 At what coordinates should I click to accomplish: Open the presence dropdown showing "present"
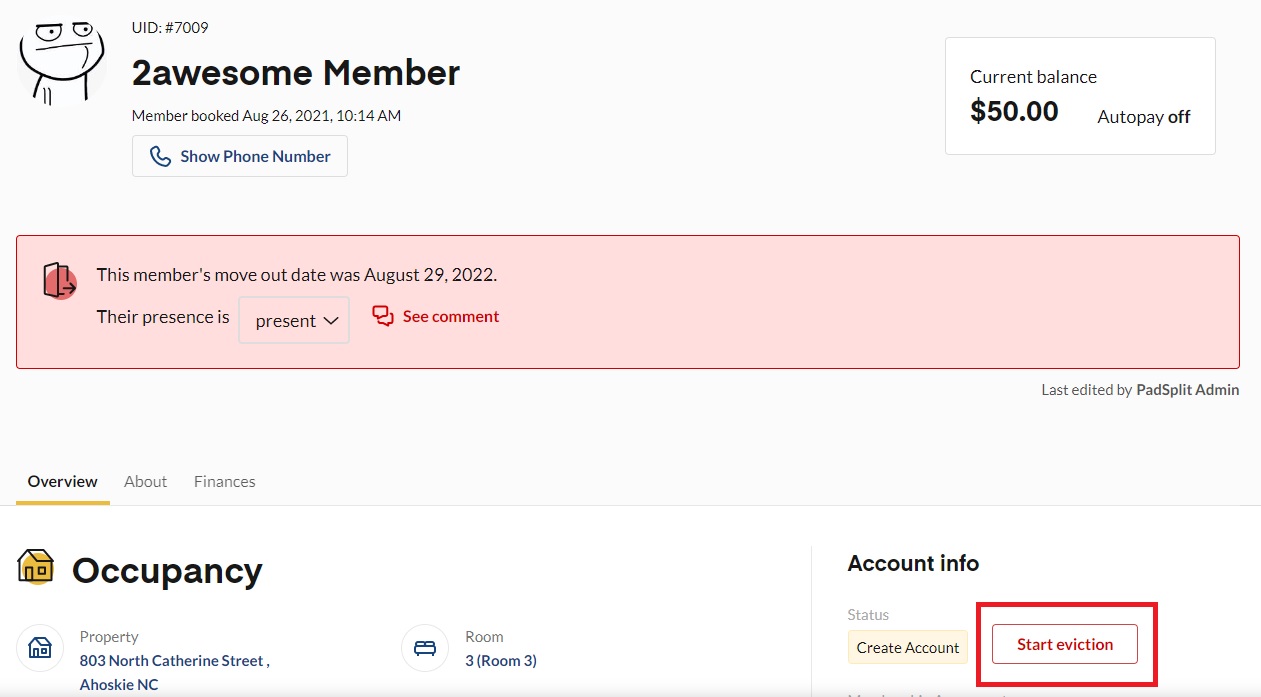point(293,320)
